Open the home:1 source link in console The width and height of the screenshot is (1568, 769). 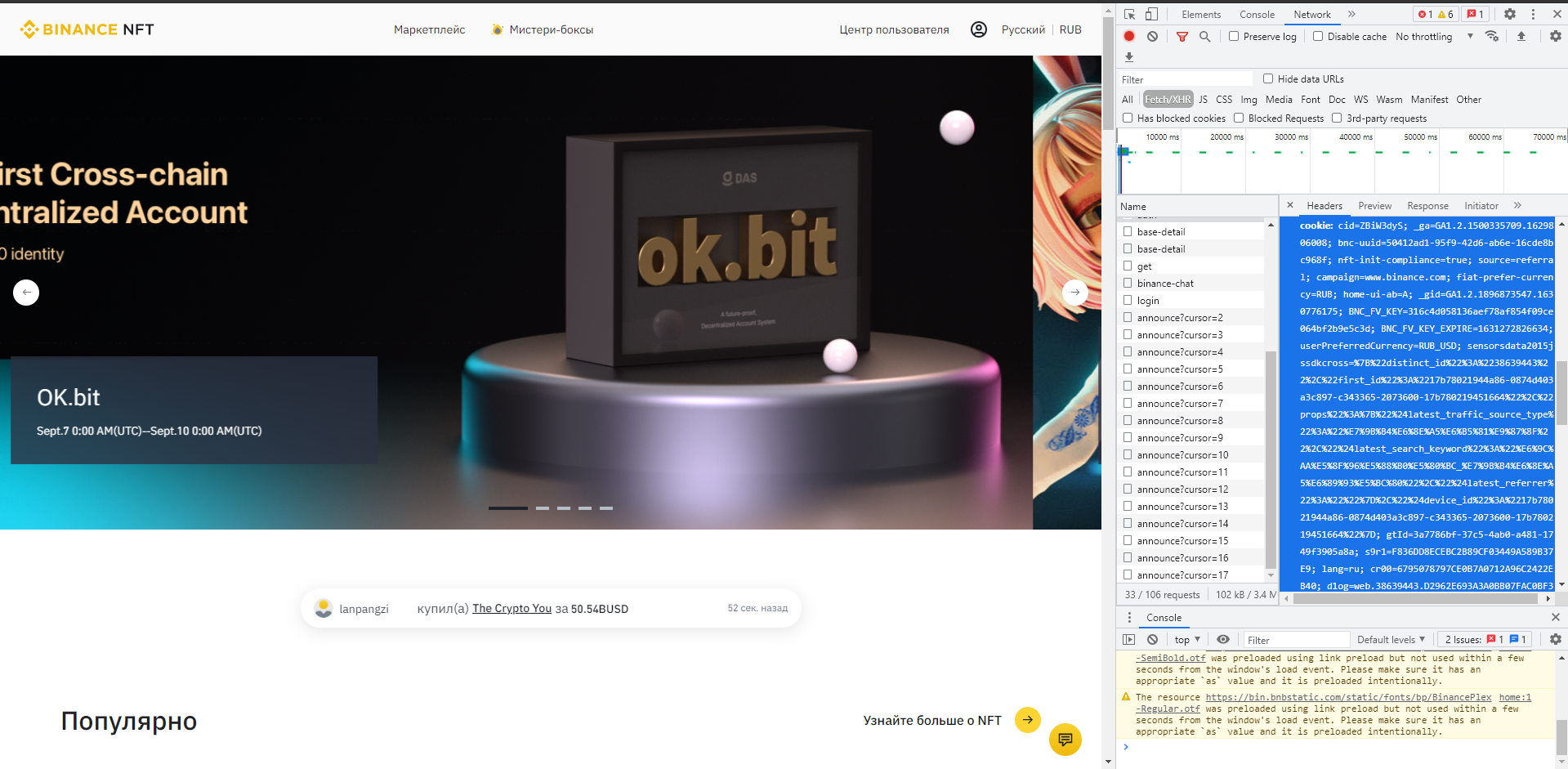point(1515,697)
